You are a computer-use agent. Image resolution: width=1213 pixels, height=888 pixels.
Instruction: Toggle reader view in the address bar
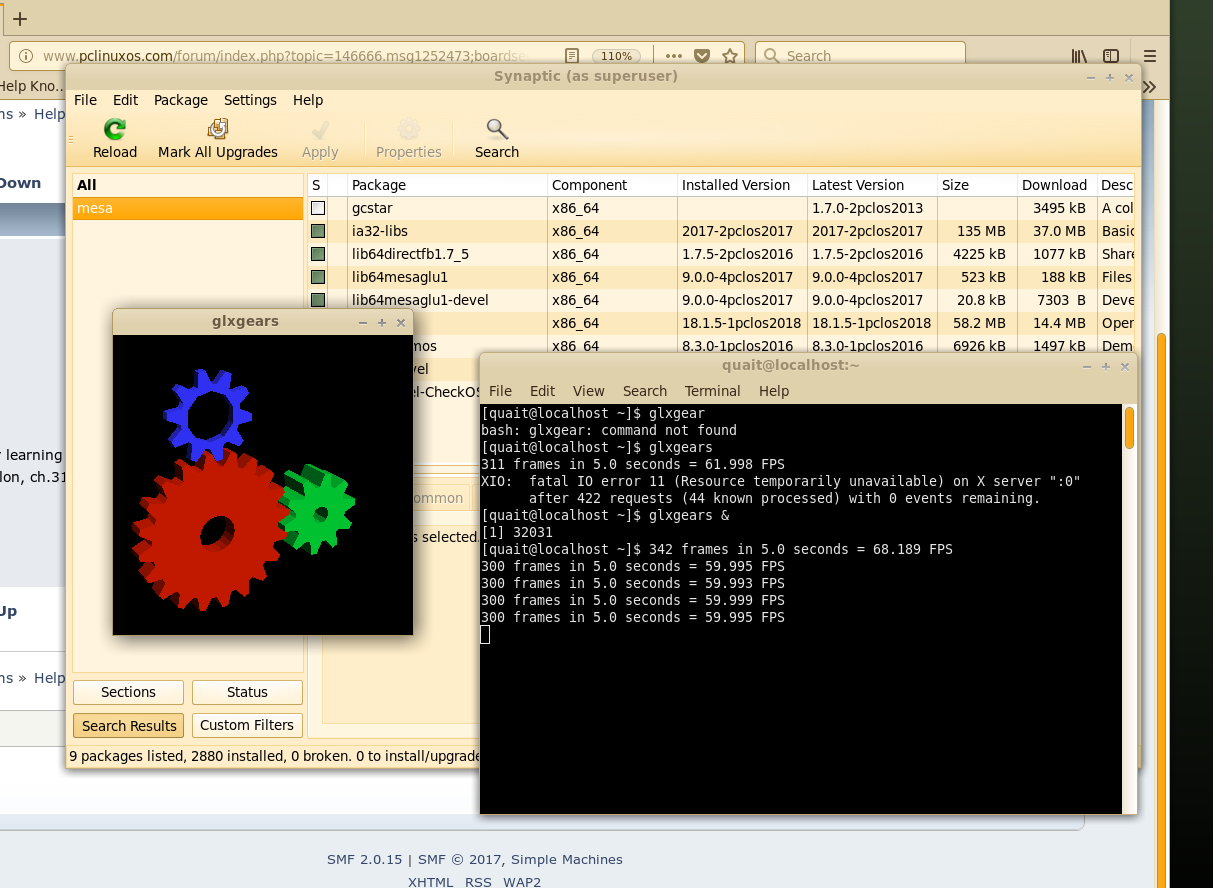(571, 56)
